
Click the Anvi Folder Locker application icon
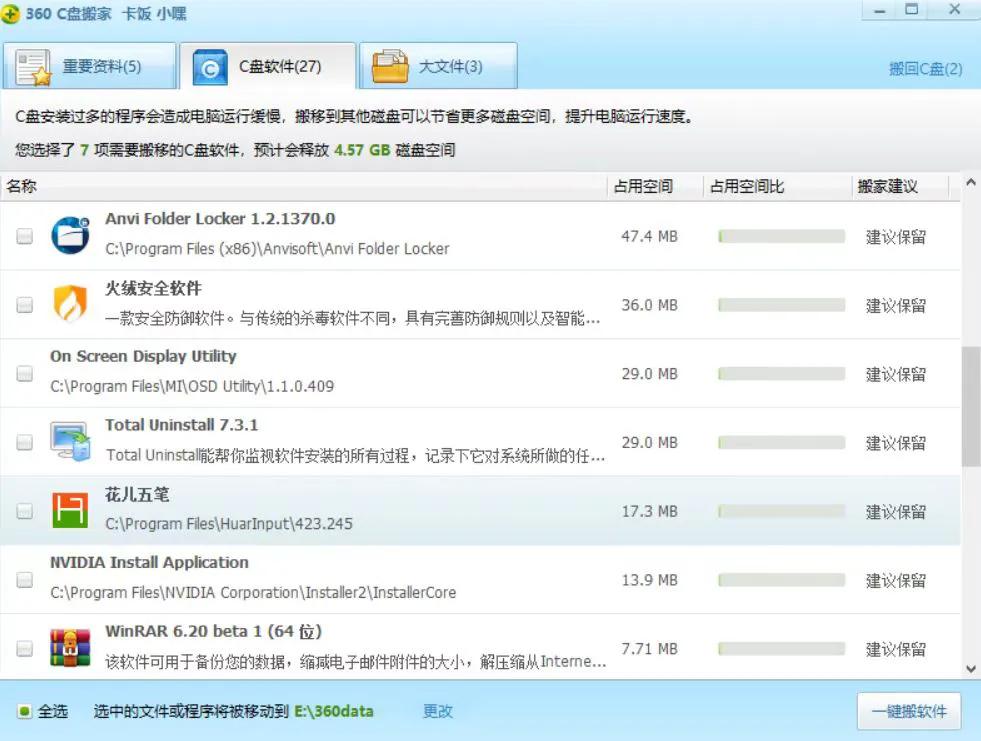point(70,234)
